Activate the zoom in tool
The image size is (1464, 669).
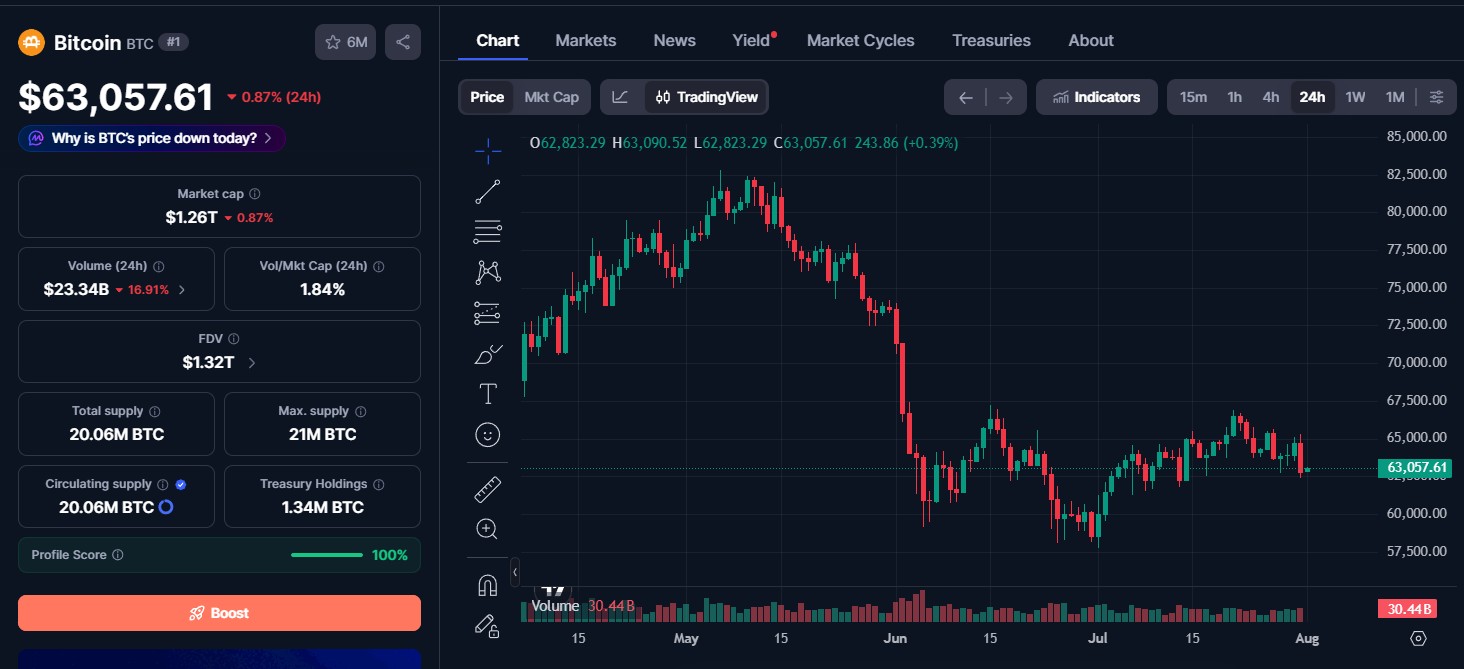point(488,529)
